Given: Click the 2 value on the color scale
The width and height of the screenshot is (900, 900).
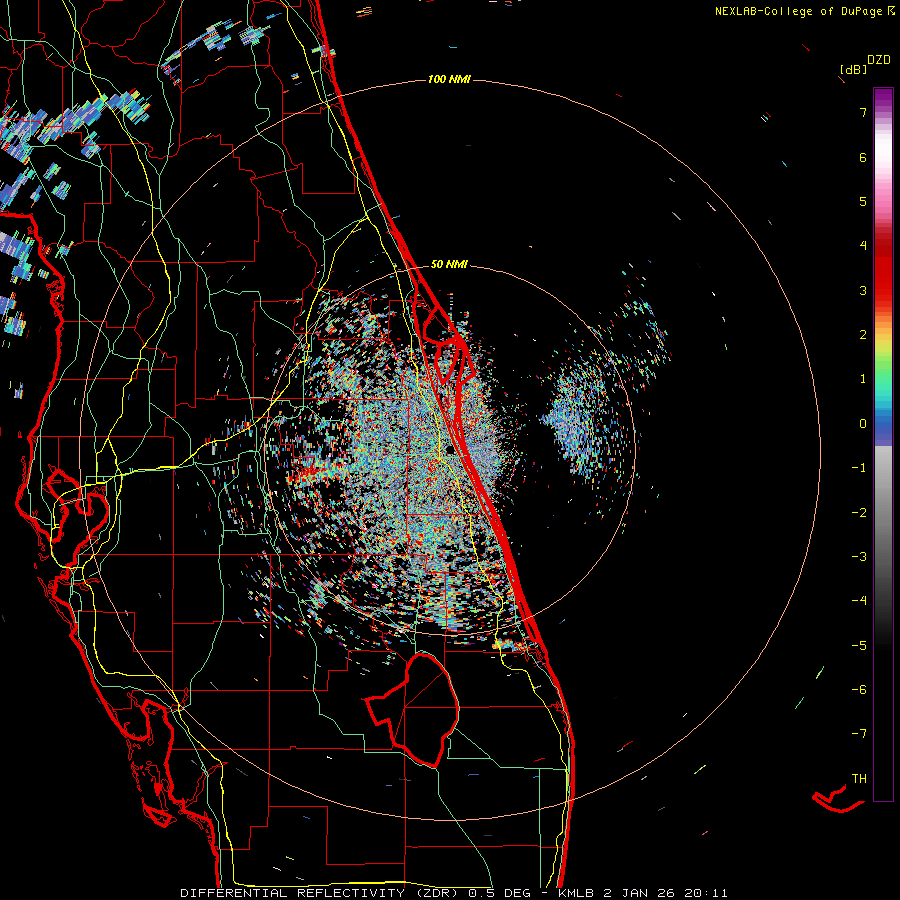Looking at the screenshot, I should coord(863,335).
